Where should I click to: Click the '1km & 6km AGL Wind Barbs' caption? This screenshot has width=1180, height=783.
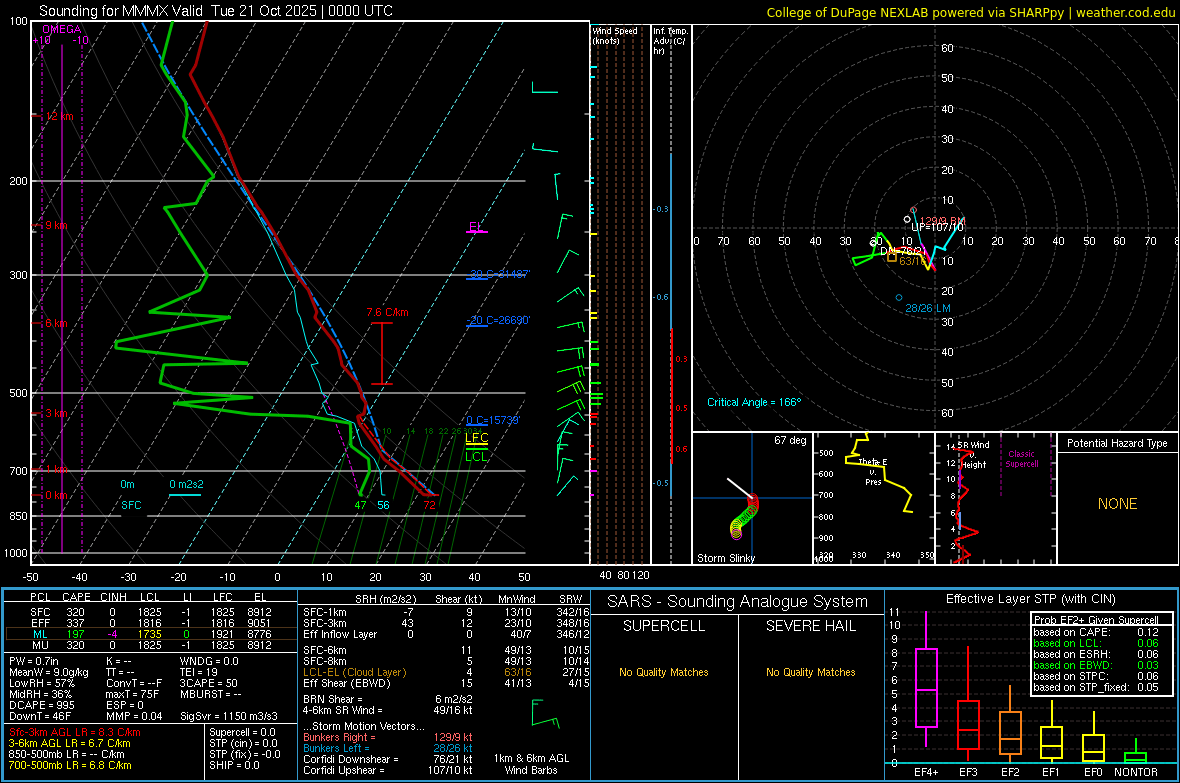[x=531, y=764]
